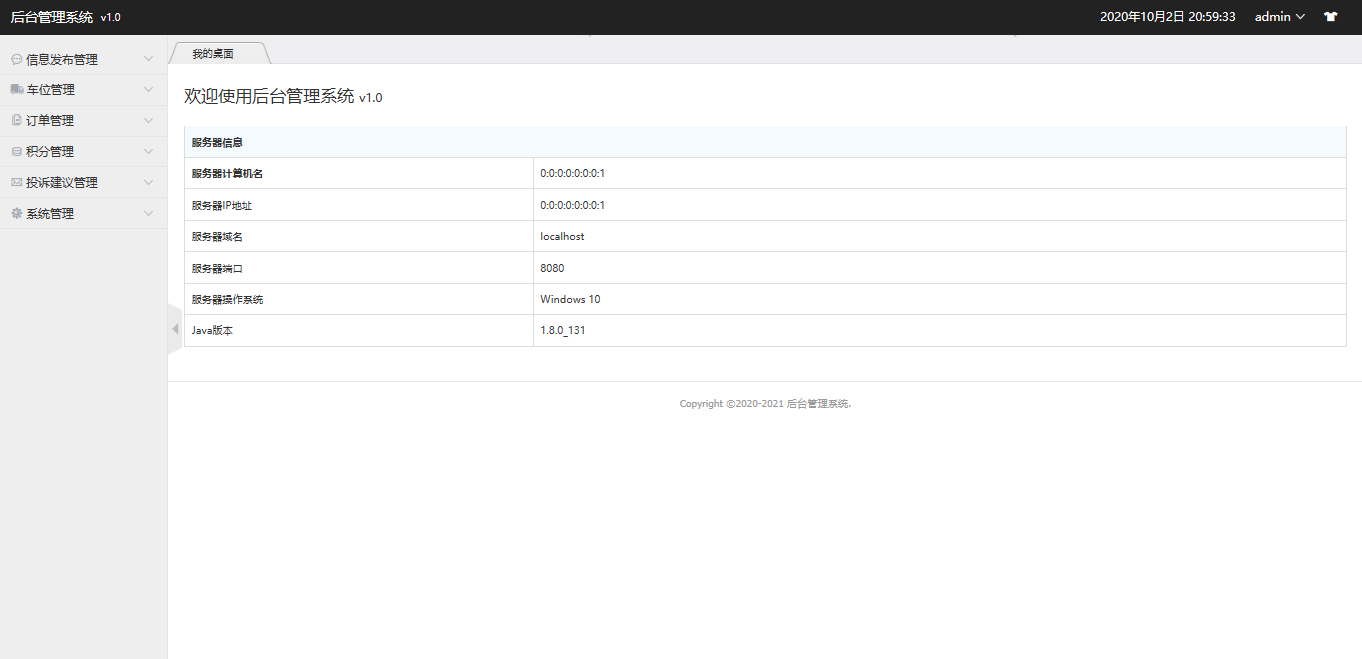The width and height of the screenshot is (1362, 659).
Task: Open the 积分管理 menu
Action: (x=84, y=152)
